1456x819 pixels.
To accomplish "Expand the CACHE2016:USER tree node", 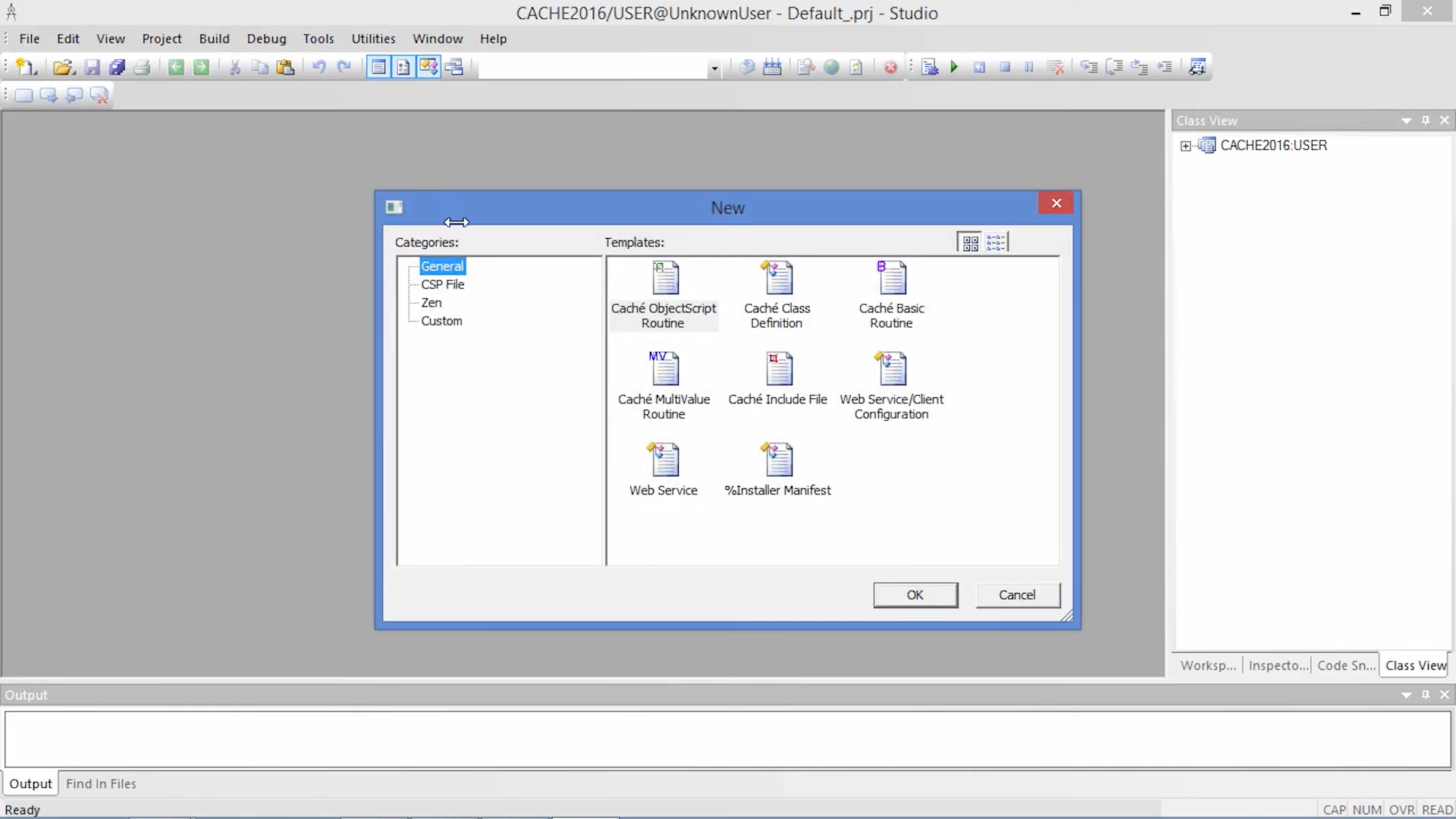I will tap(1187, 145).
